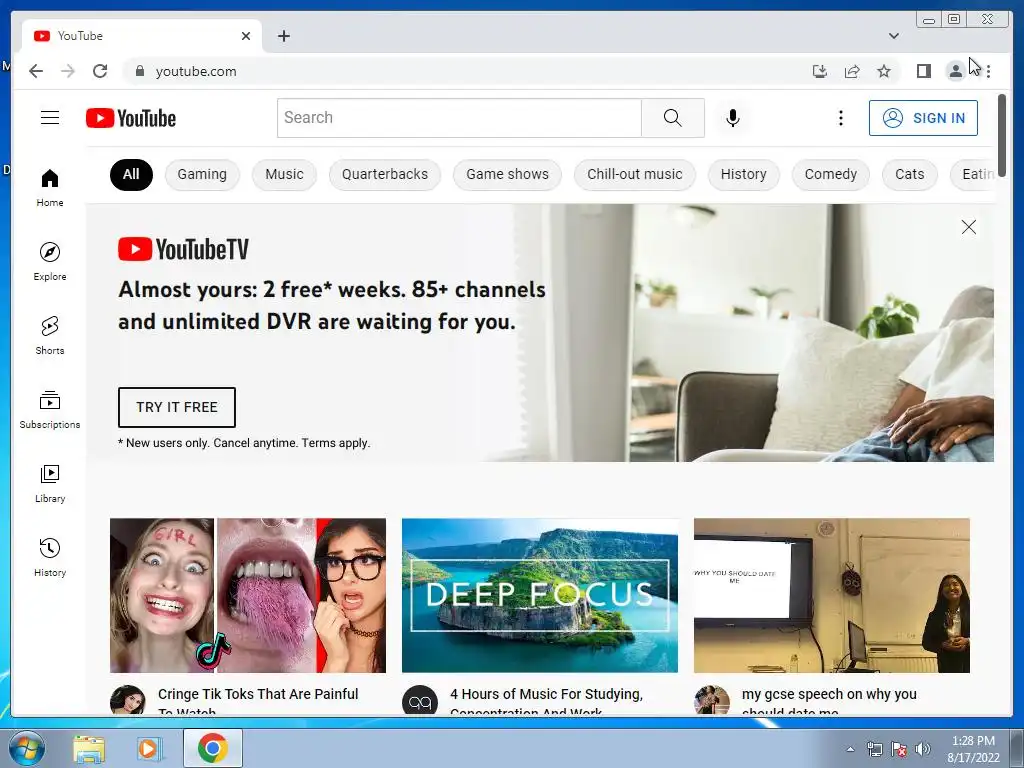Select the All filter chip
The width and height of the screenshot is (1024, 768).
point(131,174)
